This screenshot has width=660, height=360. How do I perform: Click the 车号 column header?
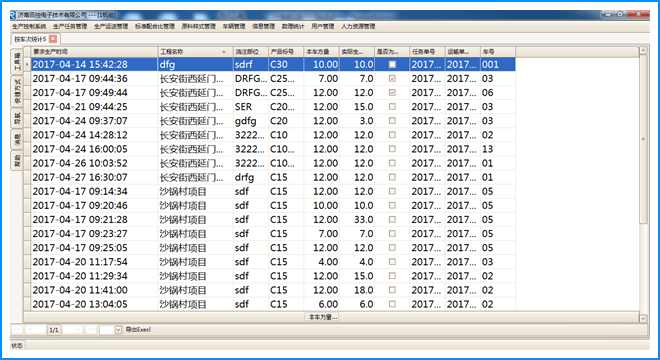pyautogui.click(x=498, y=52)
